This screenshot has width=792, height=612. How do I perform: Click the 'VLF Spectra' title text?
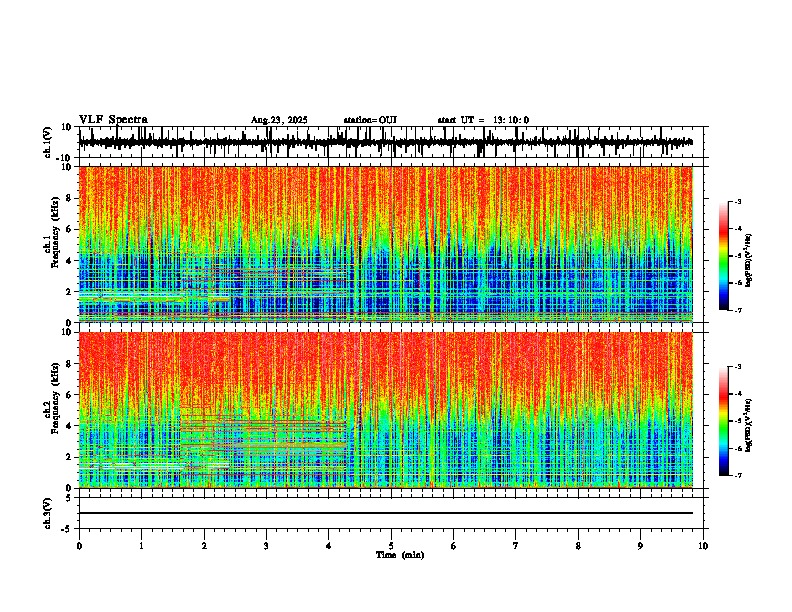(x=113, y=120)
